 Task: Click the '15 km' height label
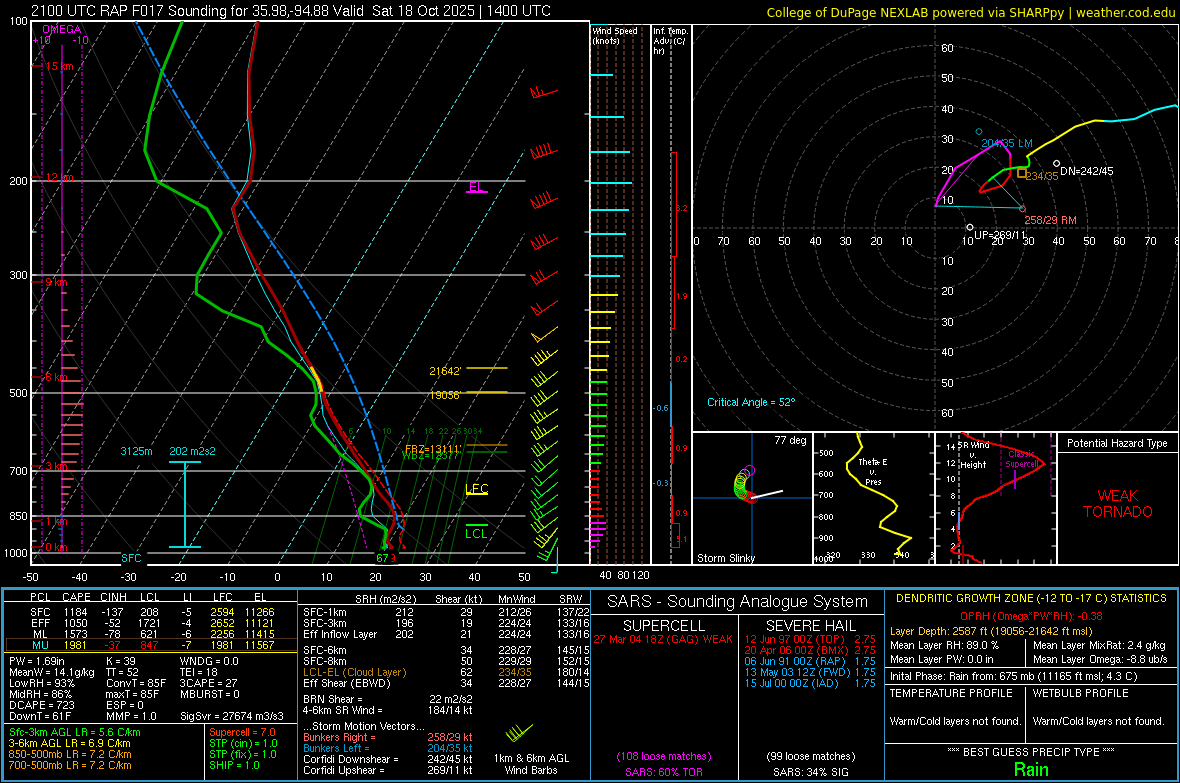pos(59,66)
